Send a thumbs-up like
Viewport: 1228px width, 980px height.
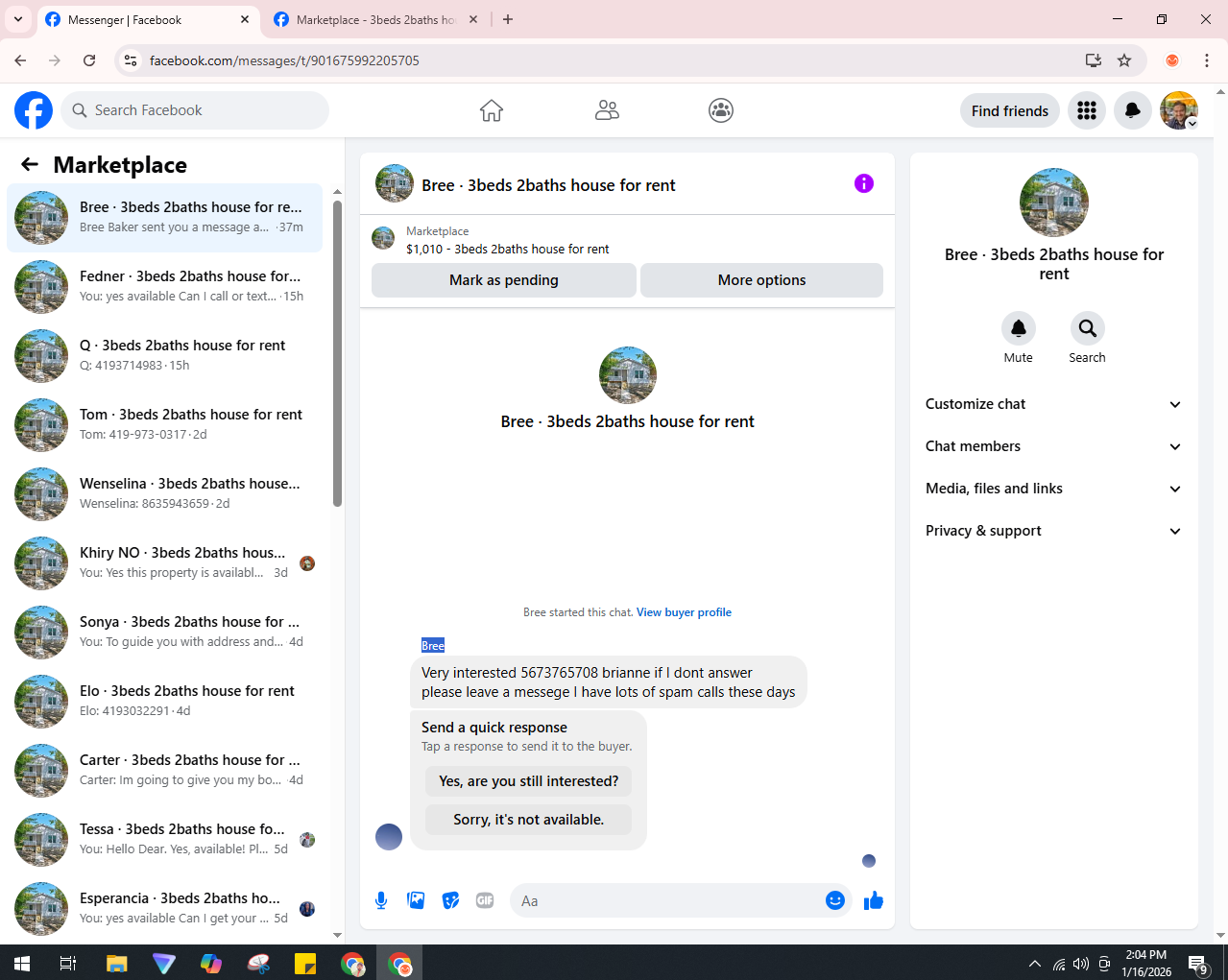coord(874,900)
